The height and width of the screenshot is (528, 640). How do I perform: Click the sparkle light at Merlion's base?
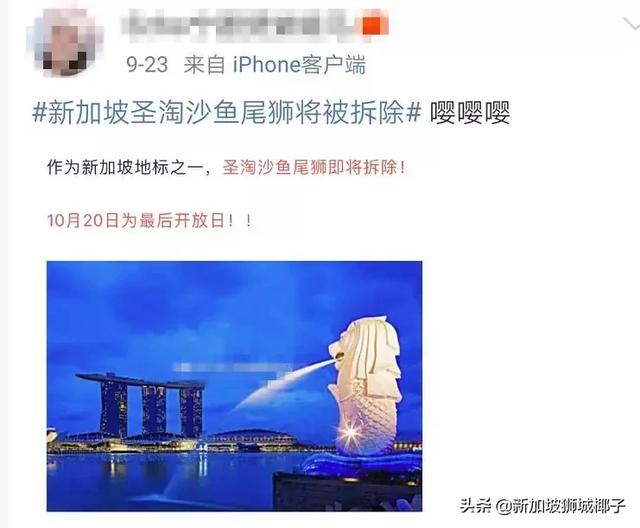click(x=349, y=434)
